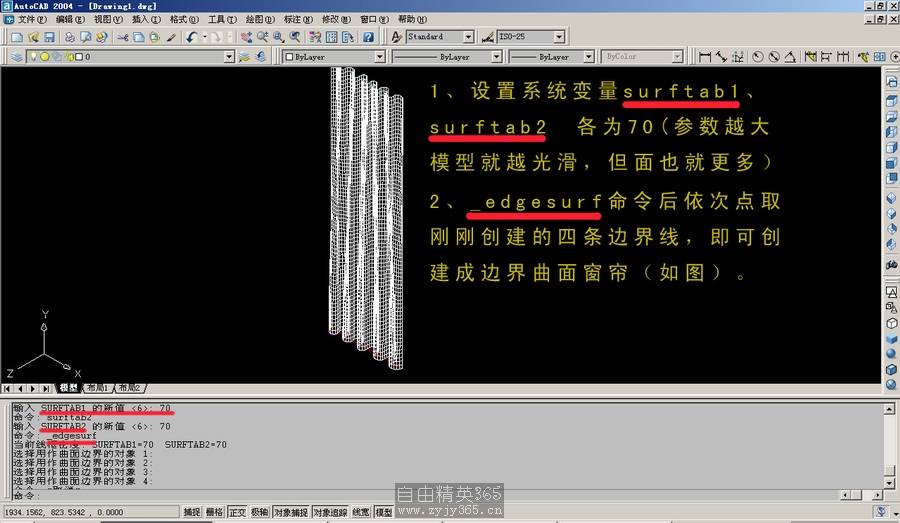Image resolution: width=900 pixels, height=523 pixels.
Task: Toggle 捕捉 (Snap) in status bar
Action: pos(191,512)
